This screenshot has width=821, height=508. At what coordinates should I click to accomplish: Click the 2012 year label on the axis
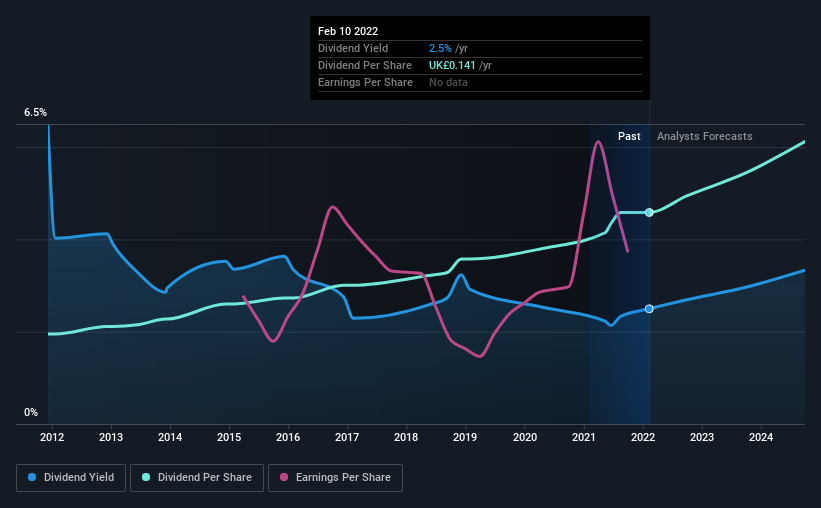pyautogui.click(x=52, y=437)
